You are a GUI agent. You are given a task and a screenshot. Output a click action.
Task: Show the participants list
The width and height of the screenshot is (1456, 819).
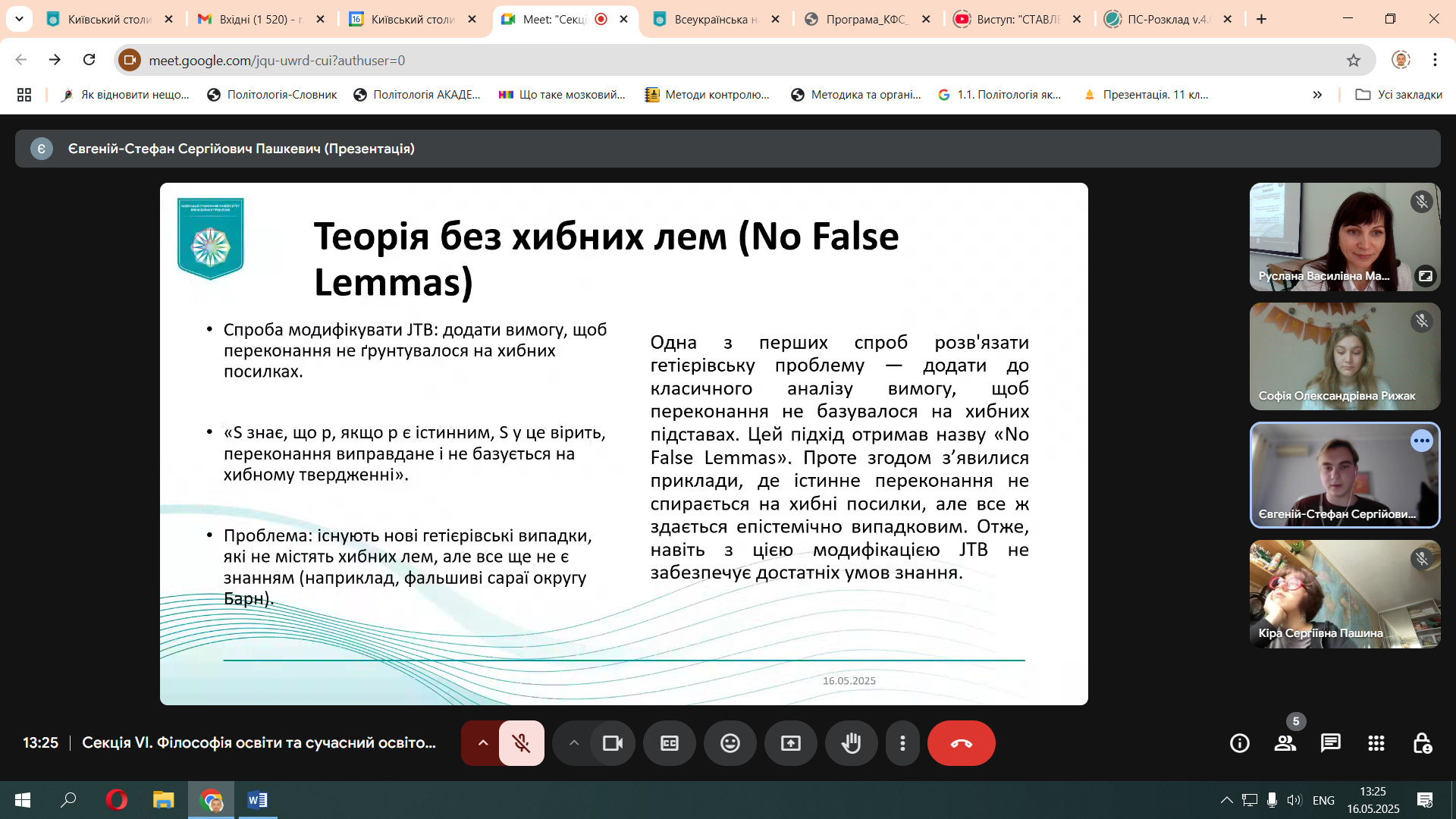coord(1285,743)
